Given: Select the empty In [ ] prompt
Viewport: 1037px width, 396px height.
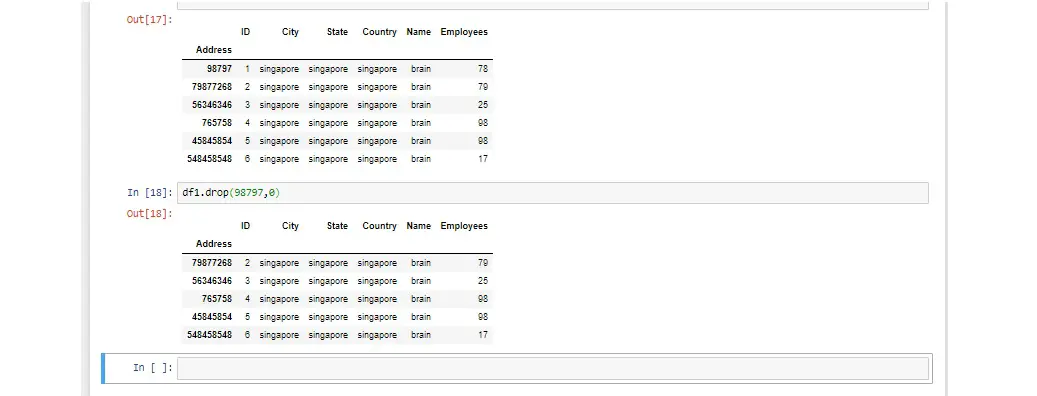Looking at the screenshot, I should tap(153, 368).
